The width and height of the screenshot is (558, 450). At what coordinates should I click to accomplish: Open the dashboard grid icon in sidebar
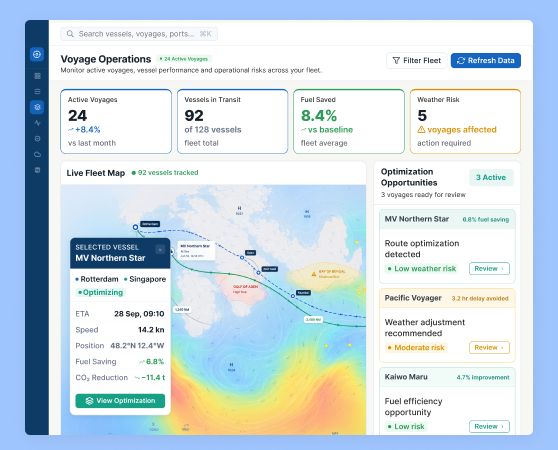pos(37,76)
